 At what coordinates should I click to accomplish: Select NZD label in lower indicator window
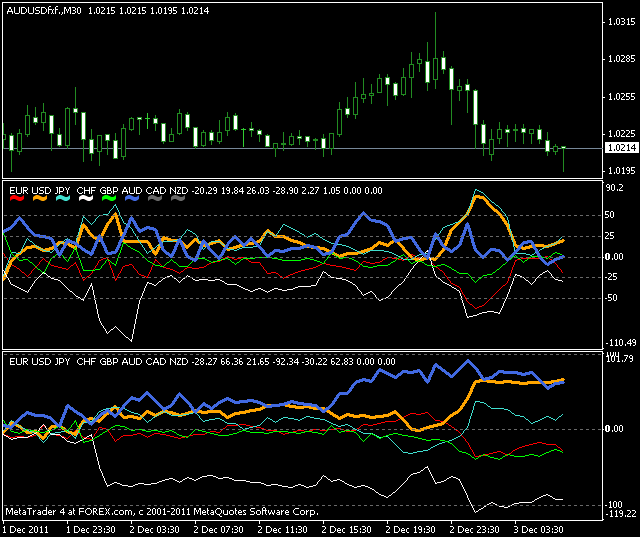click(179, 362)
